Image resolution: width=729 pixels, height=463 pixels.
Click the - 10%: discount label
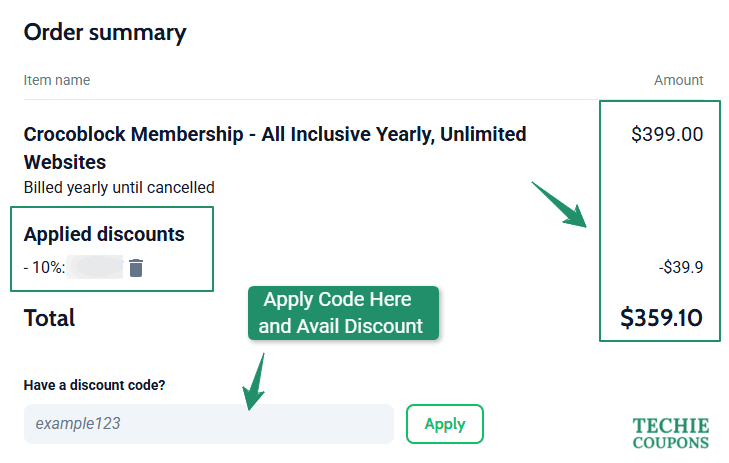click(x=44, y=267)
